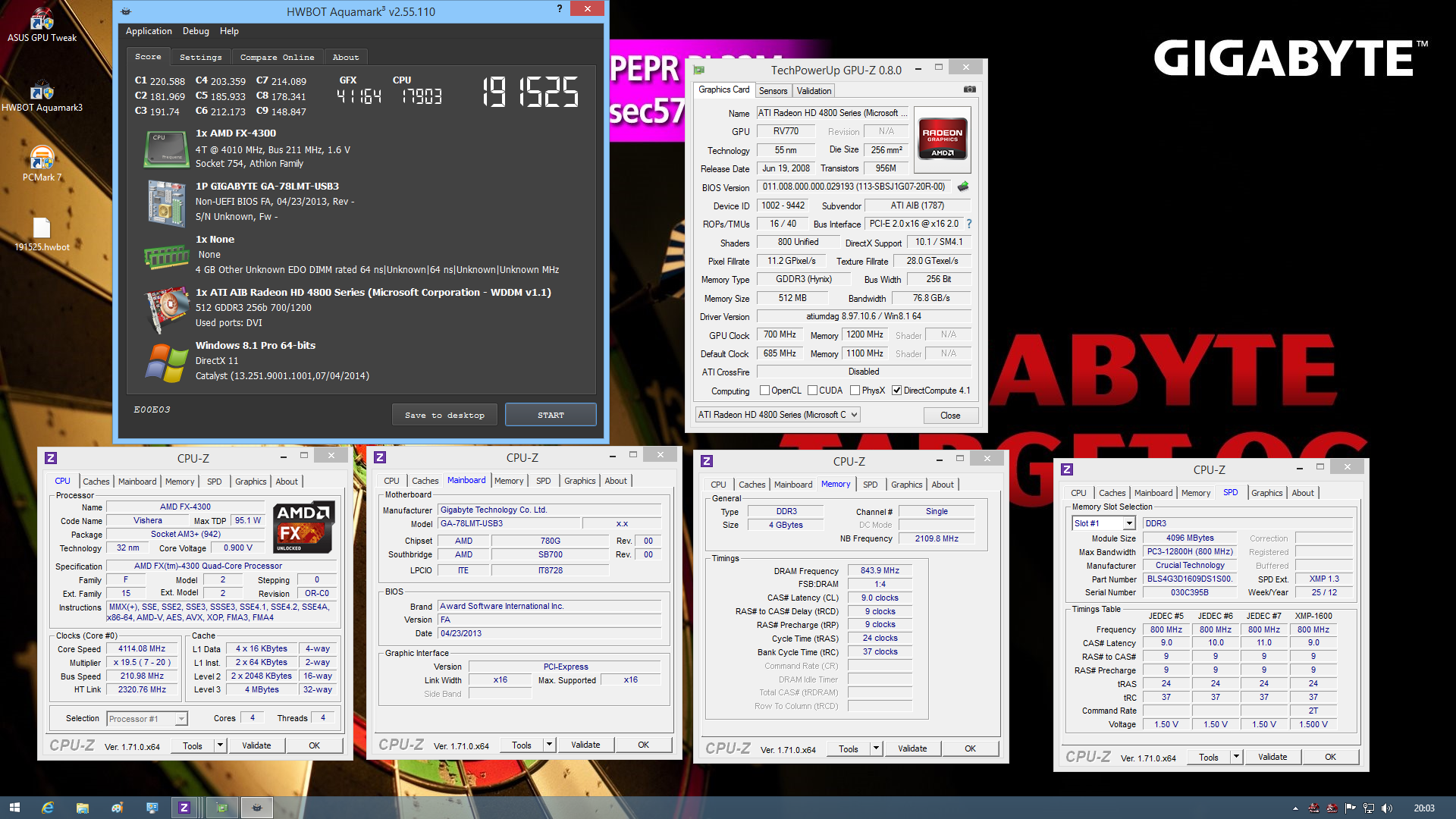Image resolution: width=1456 pixels, height=819 pixels.
Task: Click OK in CPU-Z SPD window
Action: pos(1330,757)
